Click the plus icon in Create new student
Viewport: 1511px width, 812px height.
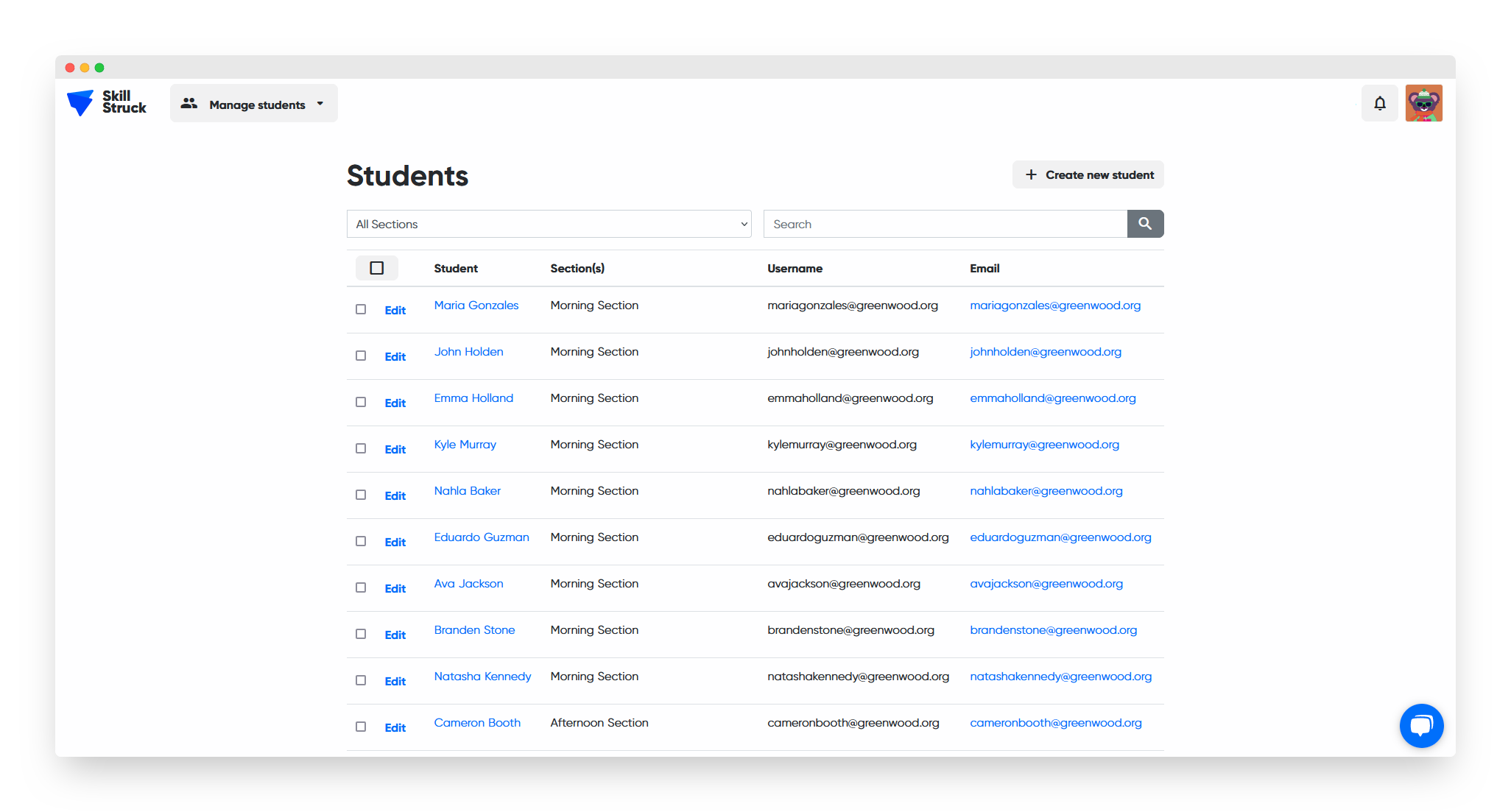tap(1031, 174)
